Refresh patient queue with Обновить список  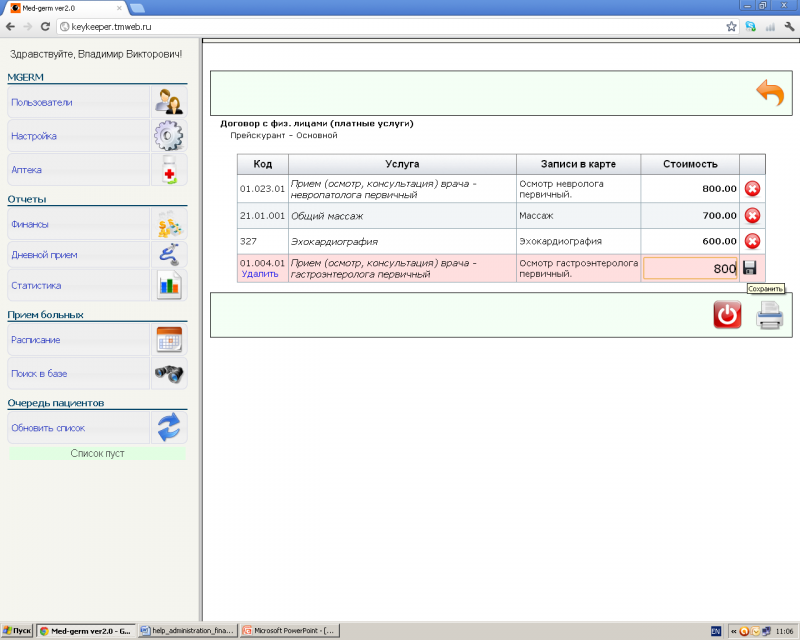click(78, 428)
